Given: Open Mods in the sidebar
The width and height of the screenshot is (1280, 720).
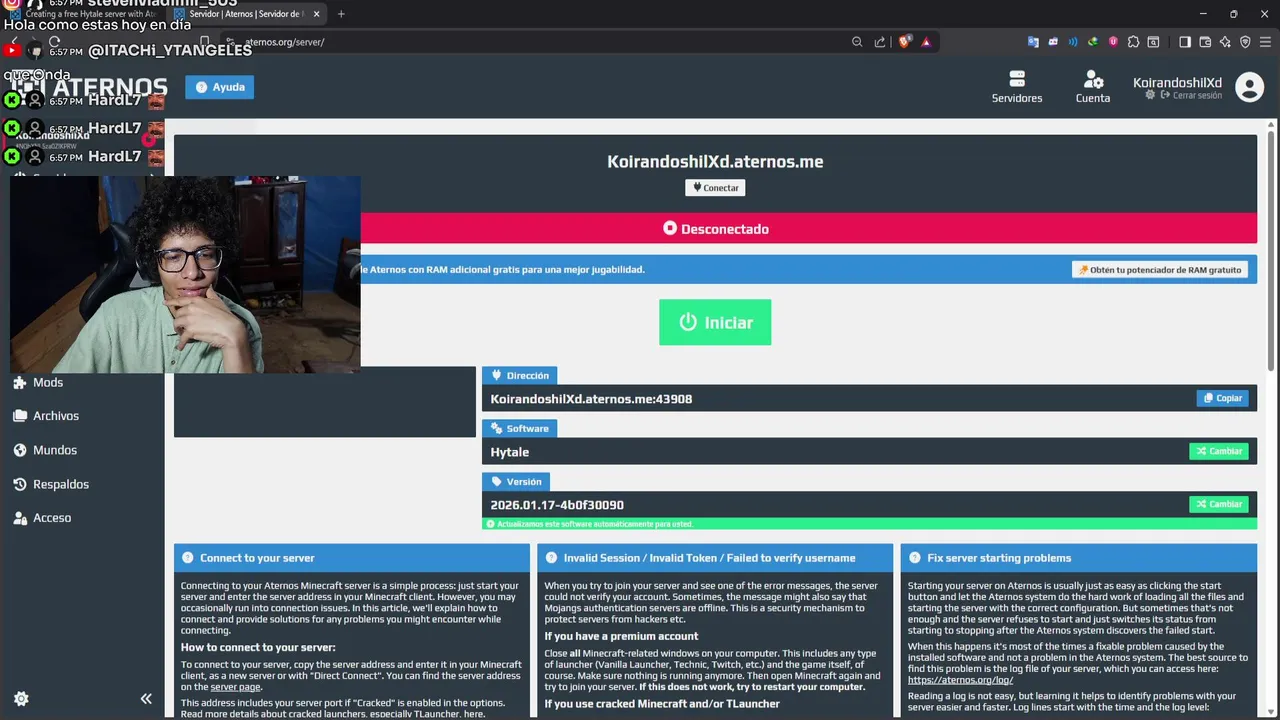Looking at the screenshot, I should click(38, 382).
